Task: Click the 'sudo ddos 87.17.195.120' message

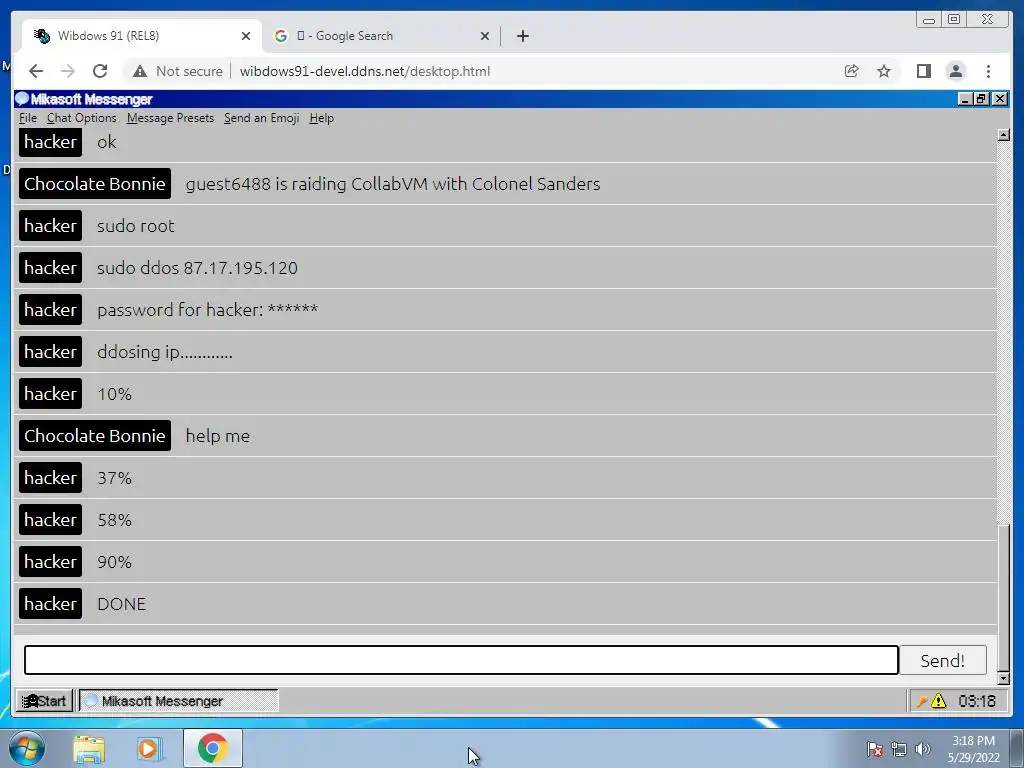Action: 197,268
